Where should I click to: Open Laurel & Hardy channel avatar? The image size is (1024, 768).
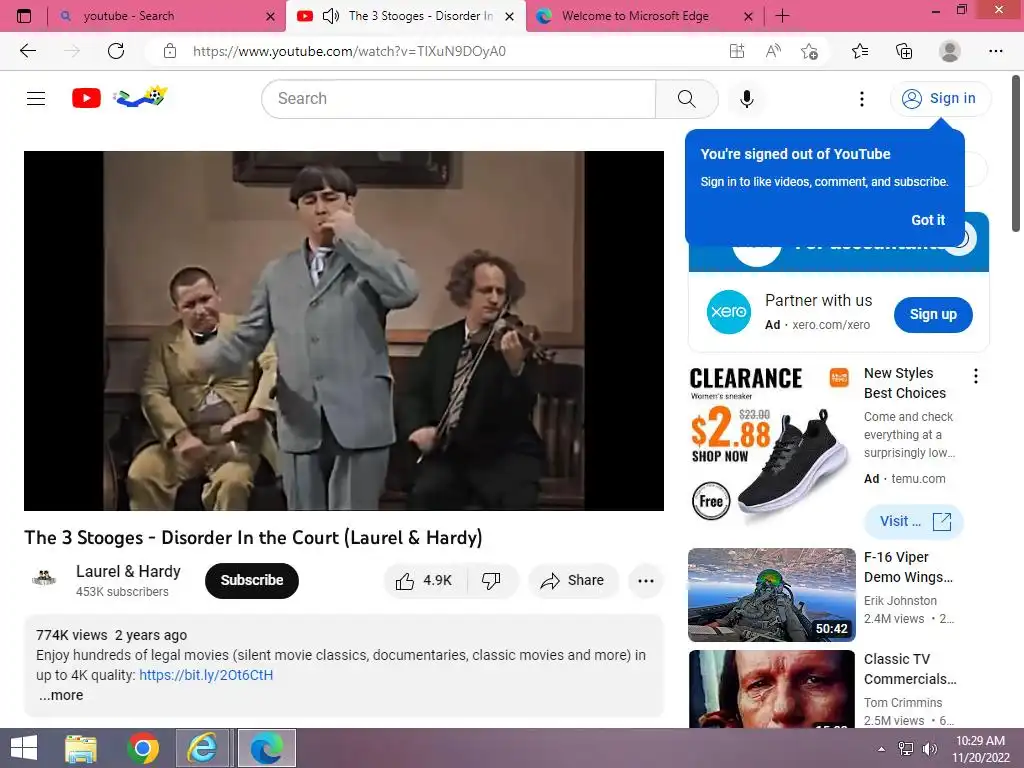click(44, 579)
